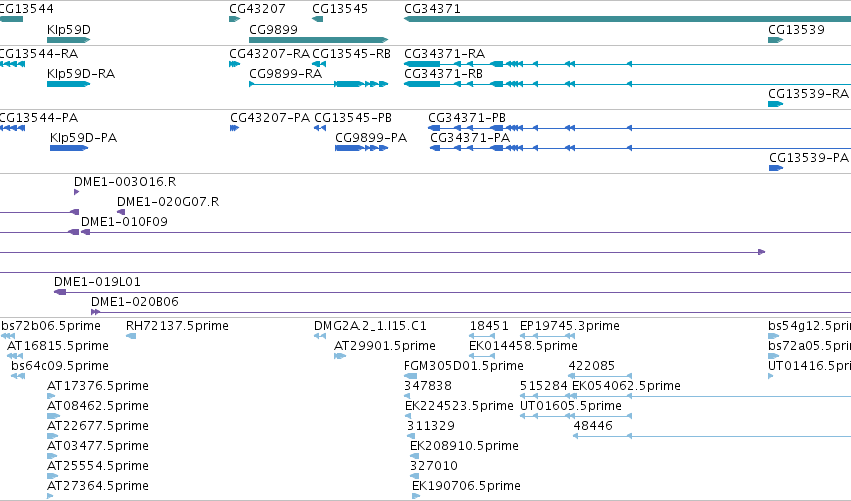Viewport: 851px width, 501px height.
Task: Select EST label AT25554.5prime
Action: [x=98, y=466]
